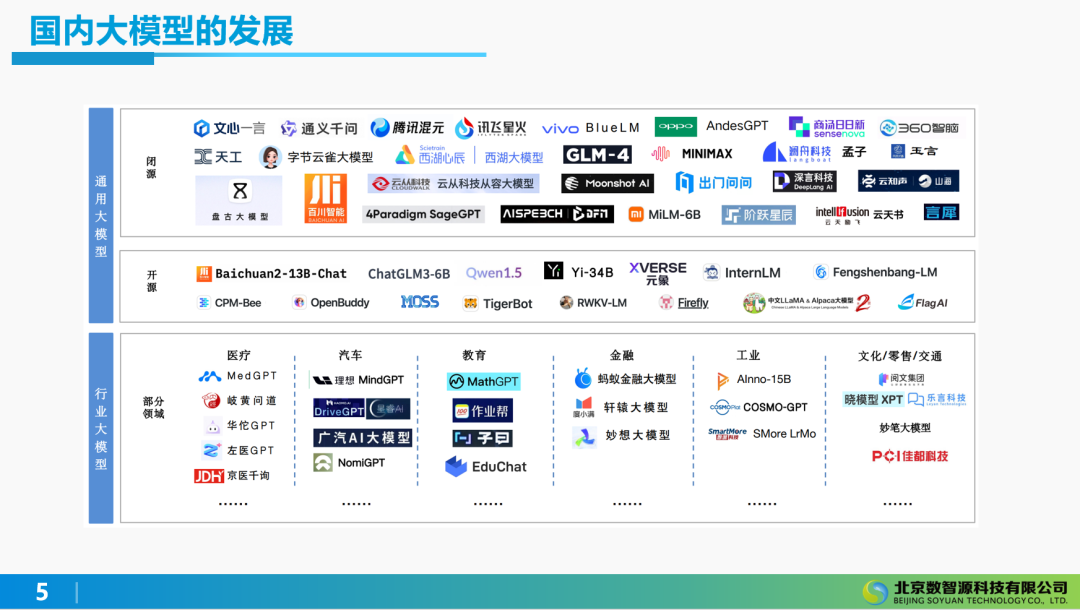This screenshot has width=1080, height=610.
Task: Select the vivo BlueLM logo
Action: (590, 128)
